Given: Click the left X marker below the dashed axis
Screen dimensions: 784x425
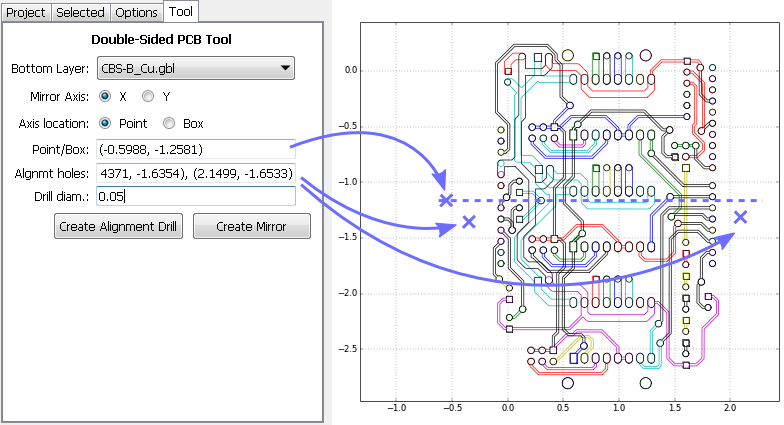Looking at the screenshot, I should tap(468, 221).
